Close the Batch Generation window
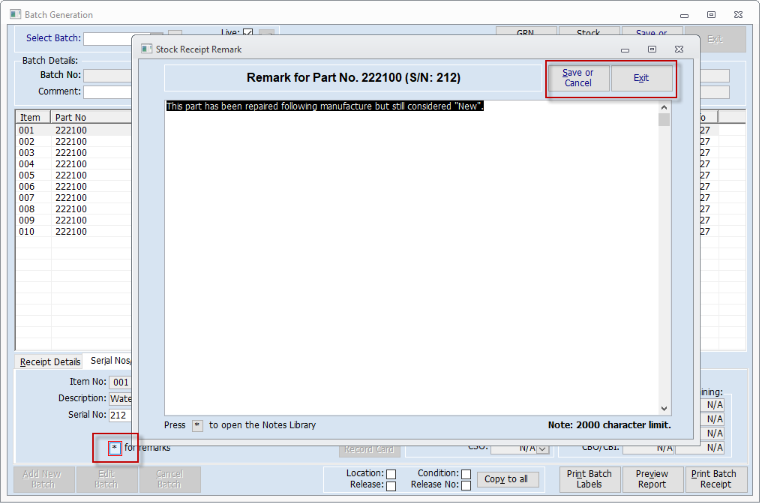 tap(738, 15)
